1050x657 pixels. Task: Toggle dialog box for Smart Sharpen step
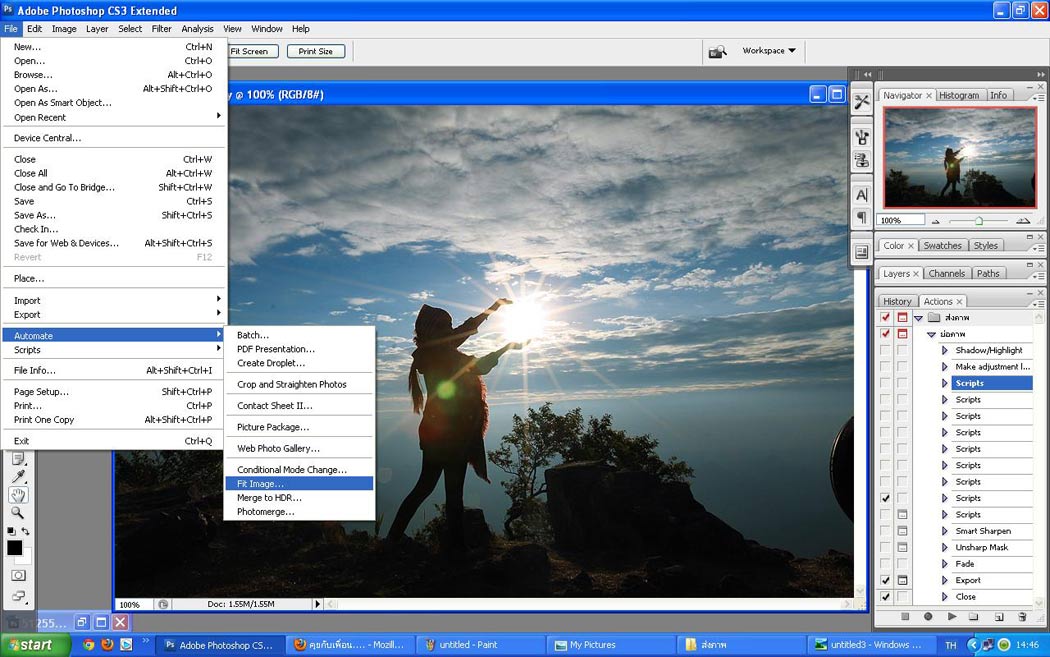[902, 531]
